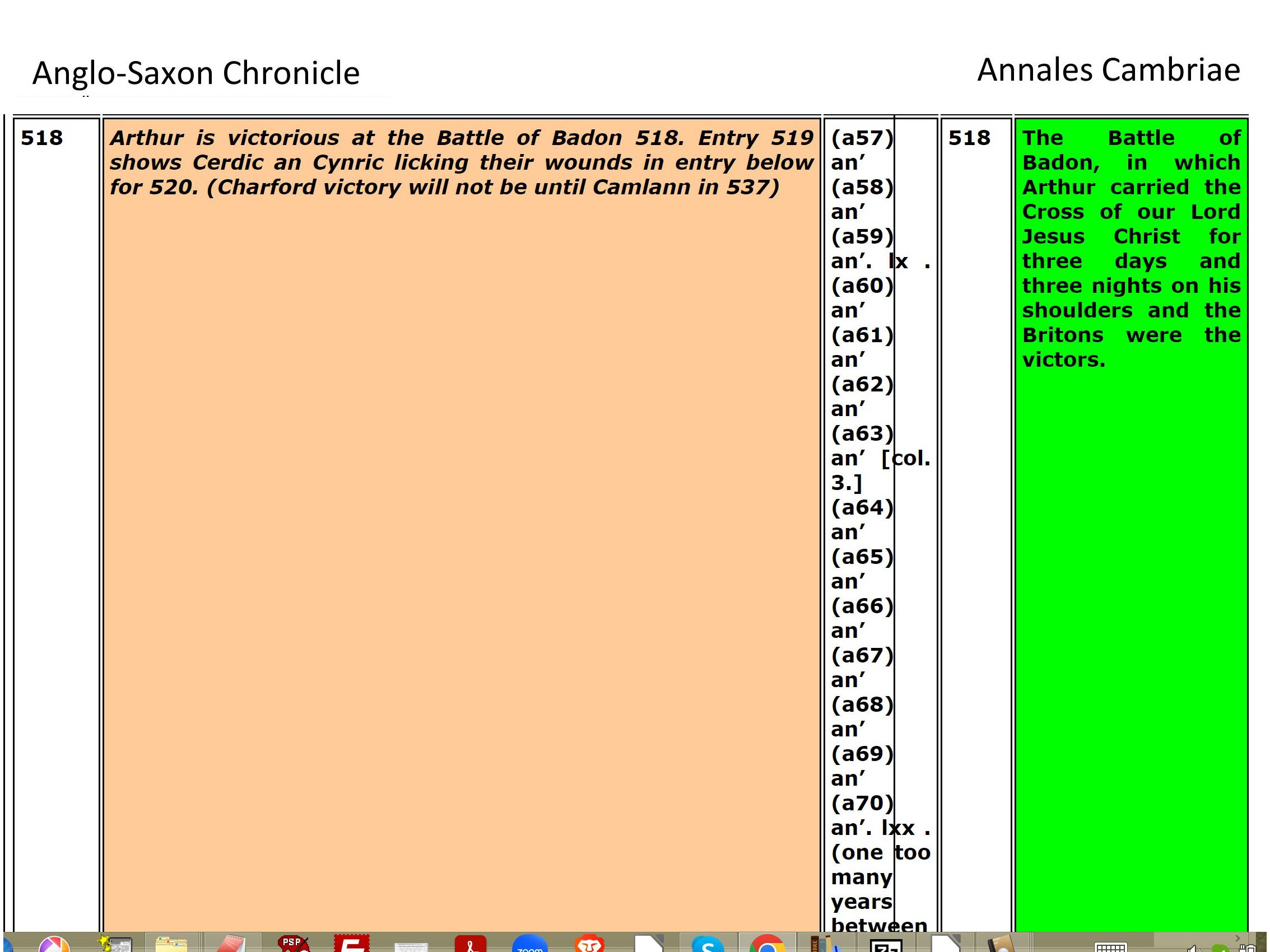Open Adobe Acrobat taskbar icon
The width and height of the screenshot is (1270, 952).
(x=470, y=945)
